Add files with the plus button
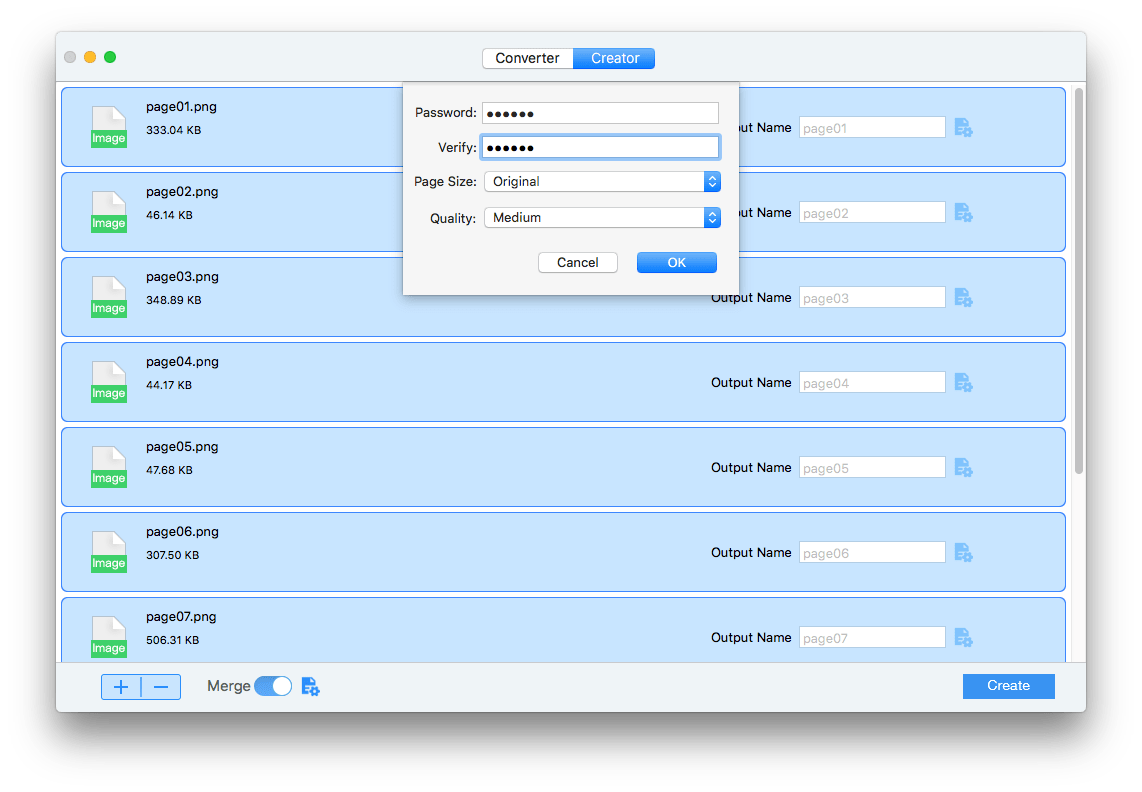This screenshot has height=792, width=1142. click(121, 686)
